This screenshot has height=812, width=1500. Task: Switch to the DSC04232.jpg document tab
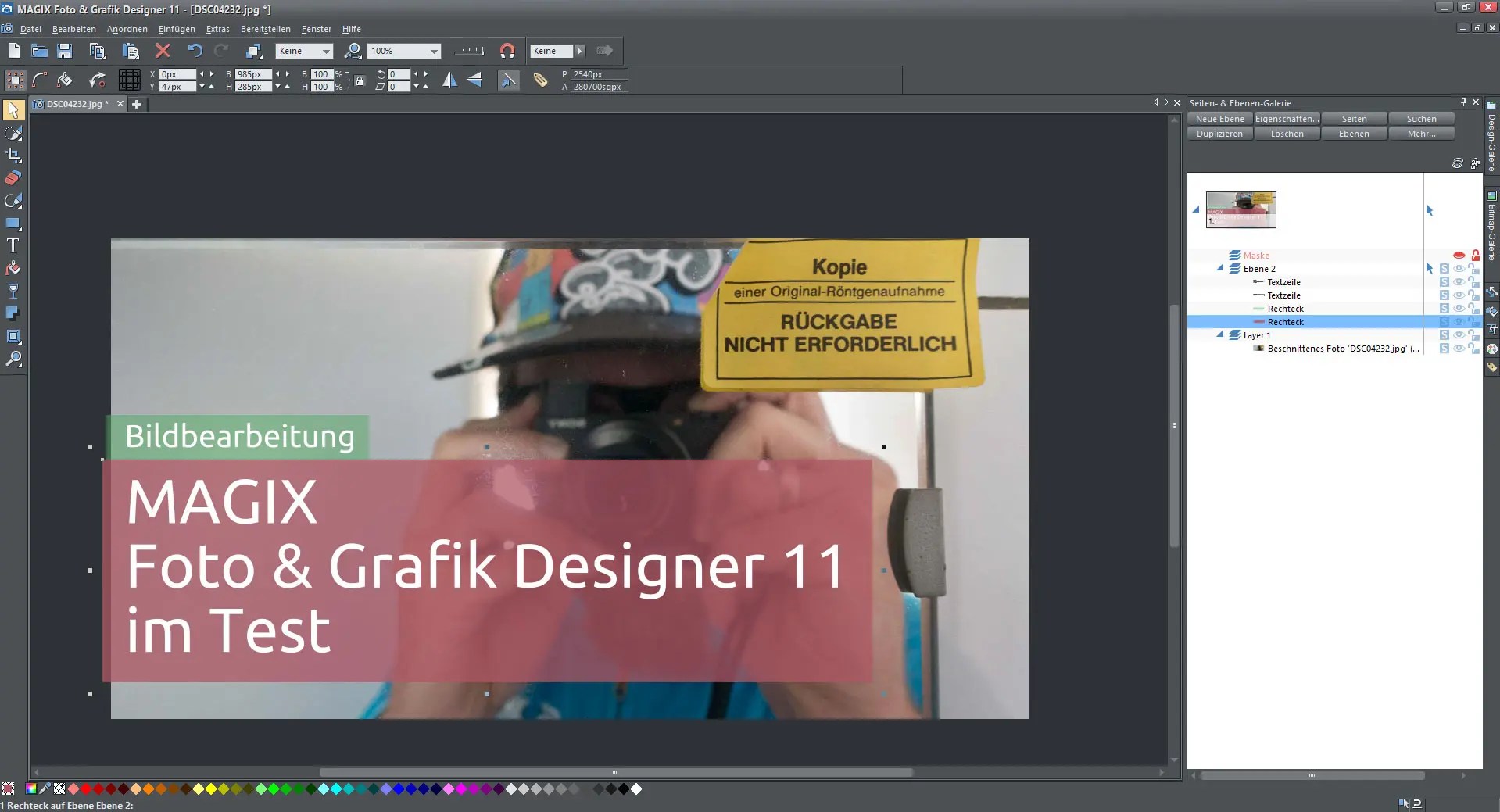(77, 104)
